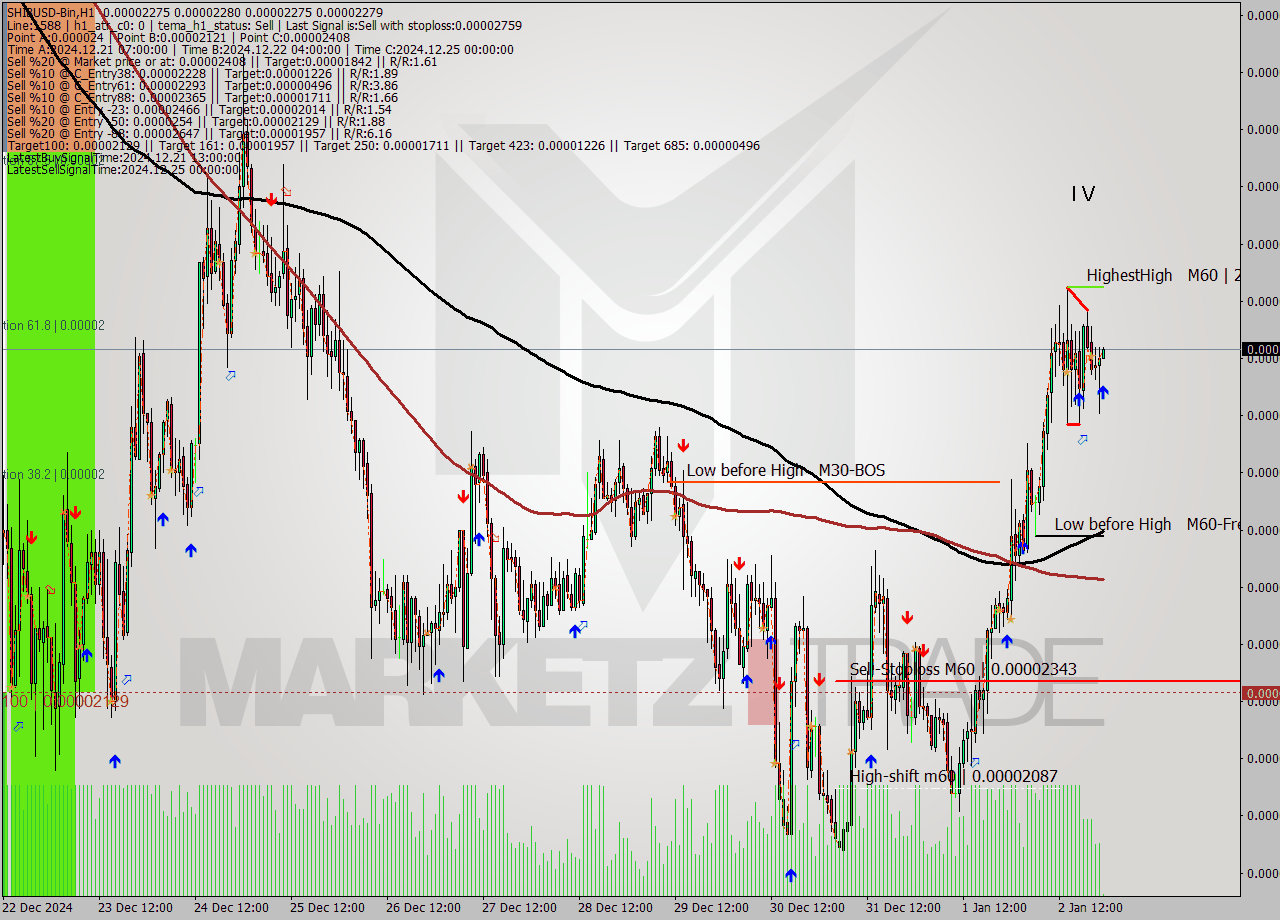Click the '2 Jan 12:00' time label
This screenshot has width=1280, height=920.
pyautogui.click(x=1091, y=908)
